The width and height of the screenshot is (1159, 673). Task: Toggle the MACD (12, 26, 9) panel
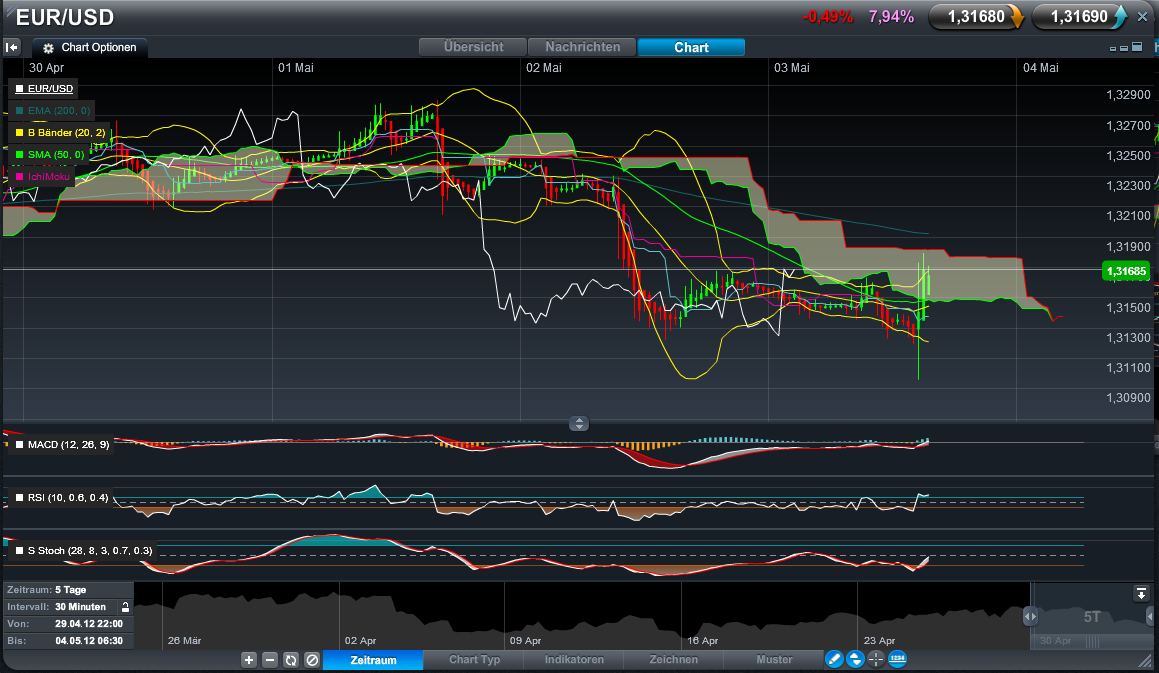62,444
